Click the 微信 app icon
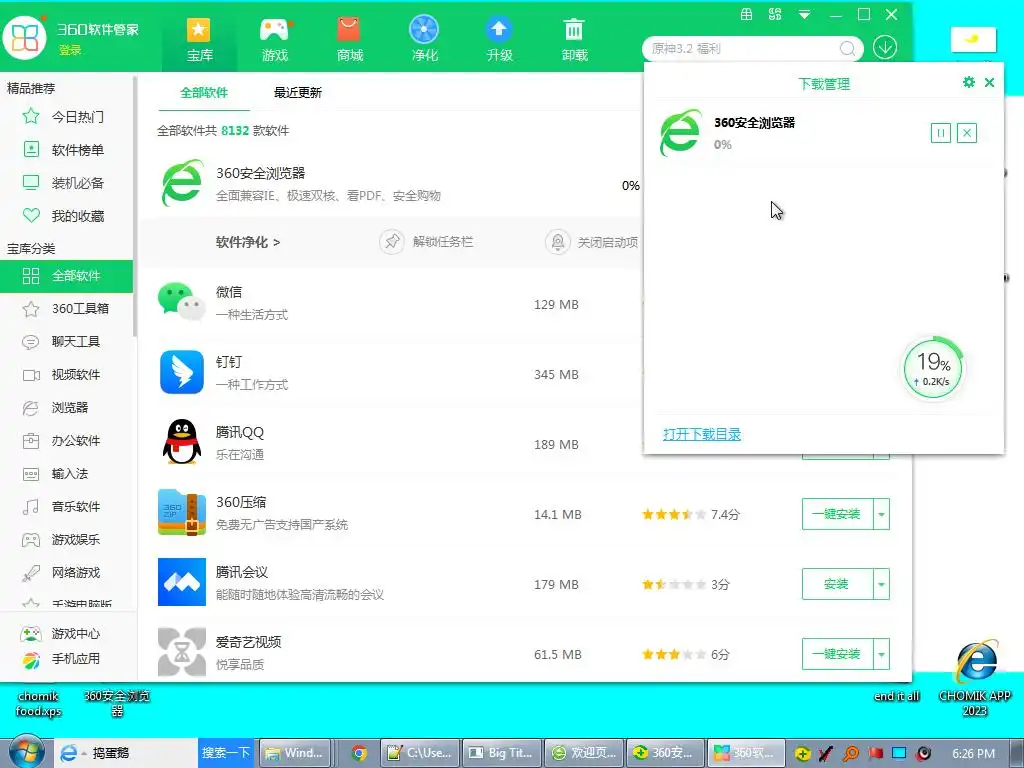 coord(182,302)
